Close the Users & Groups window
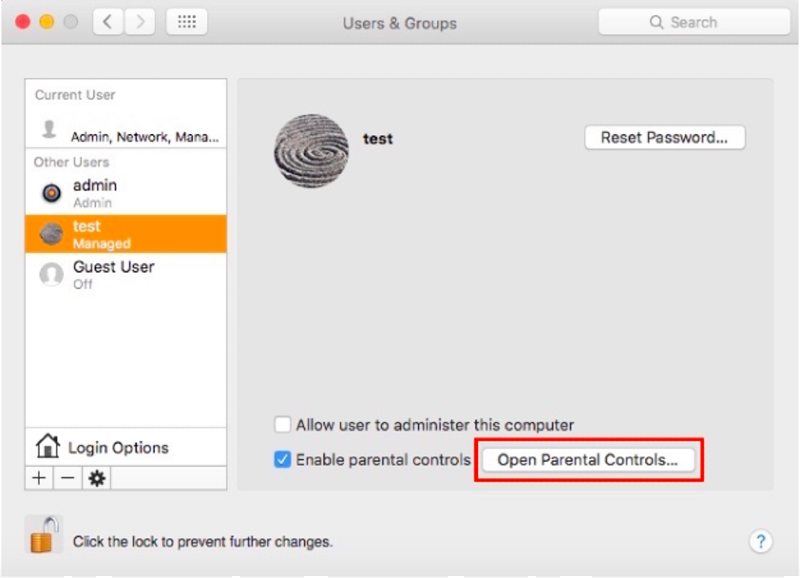This screenshot has width=800, height=578. pyautogui.click(x=22, y=22)
